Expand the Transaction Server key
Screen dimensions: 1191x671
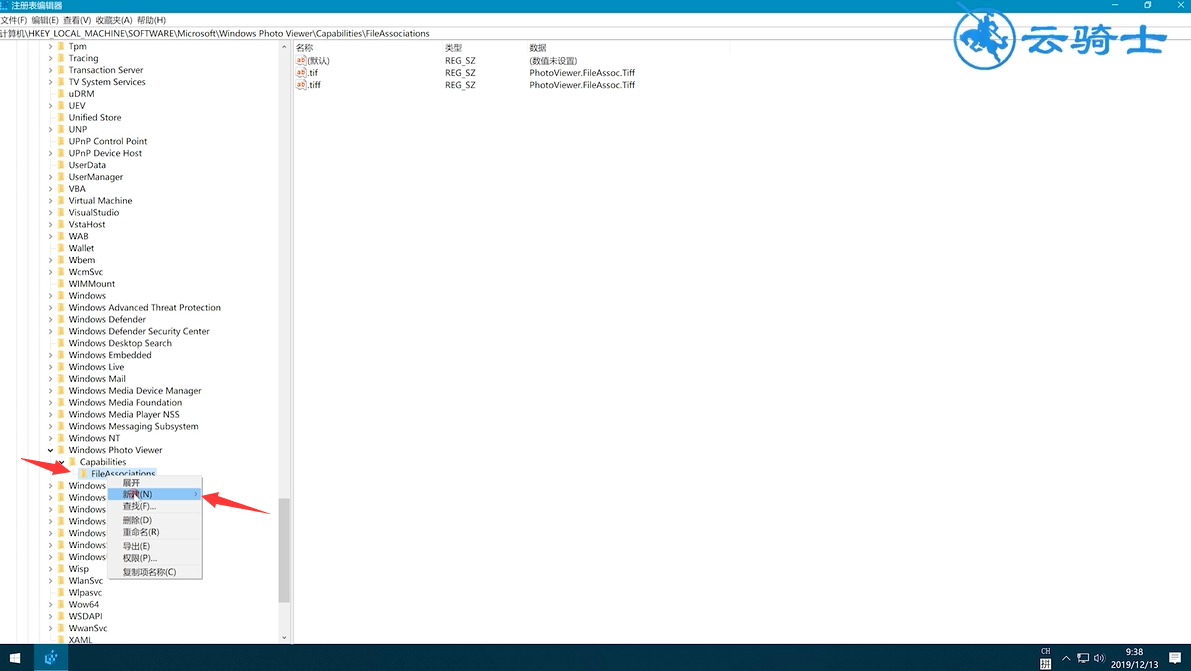(51, 70)
